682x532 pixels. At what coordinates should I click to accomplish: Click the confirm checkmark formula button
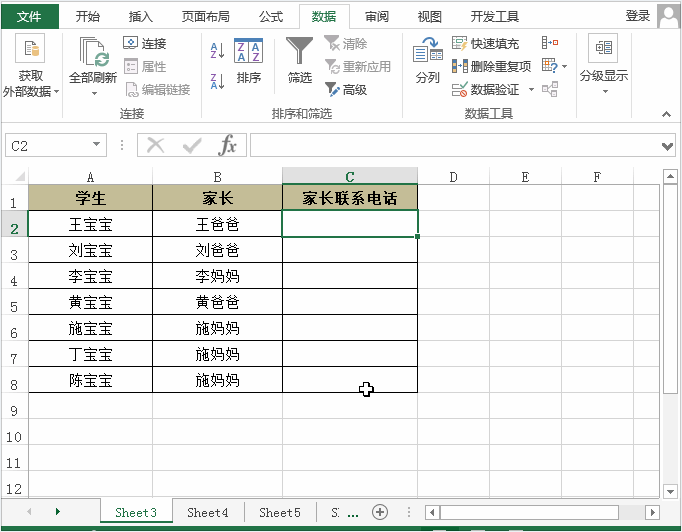point(192,145)
